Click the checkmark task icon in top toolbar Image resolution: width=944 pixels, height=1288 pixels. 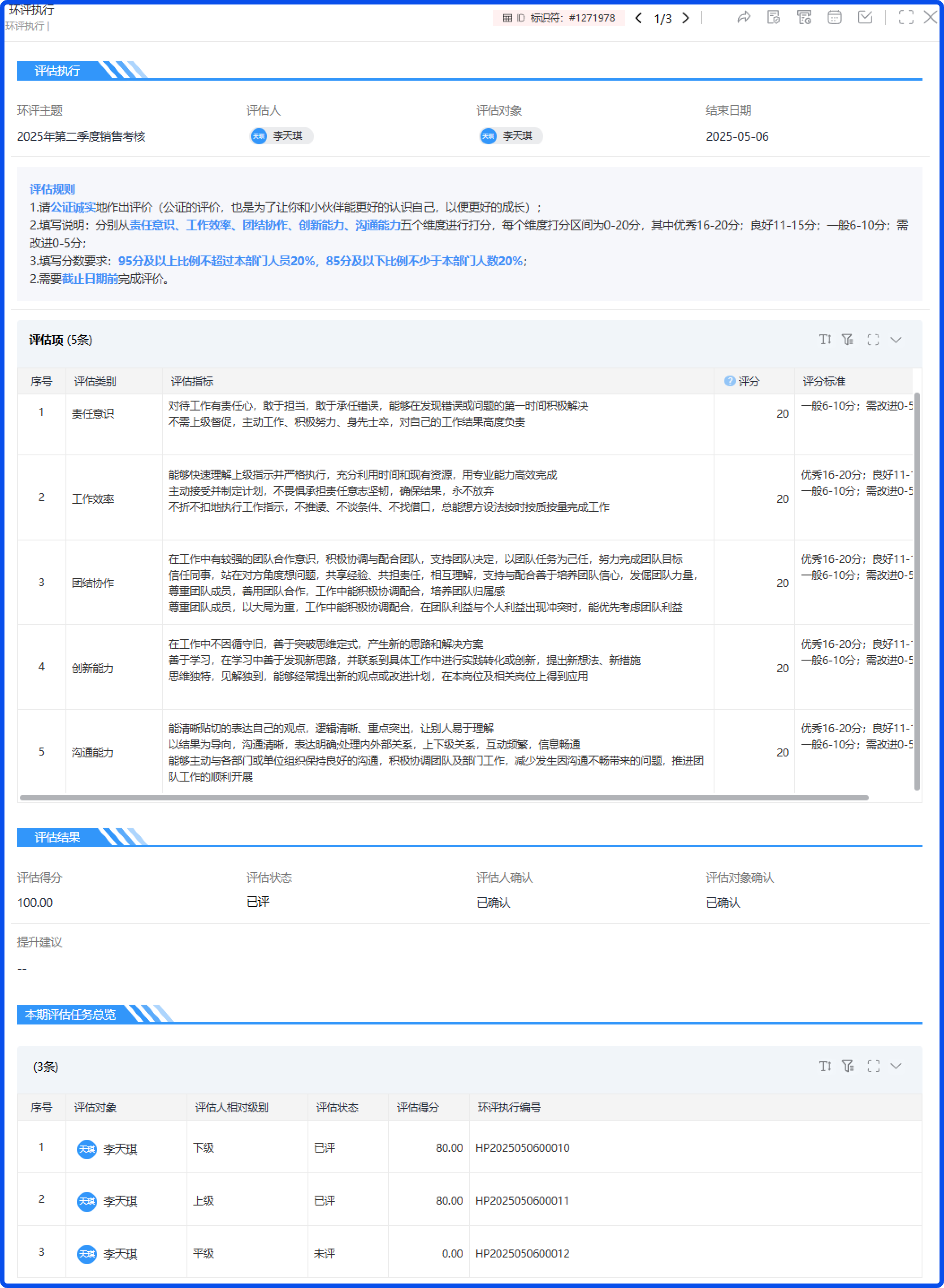(865, 18)
